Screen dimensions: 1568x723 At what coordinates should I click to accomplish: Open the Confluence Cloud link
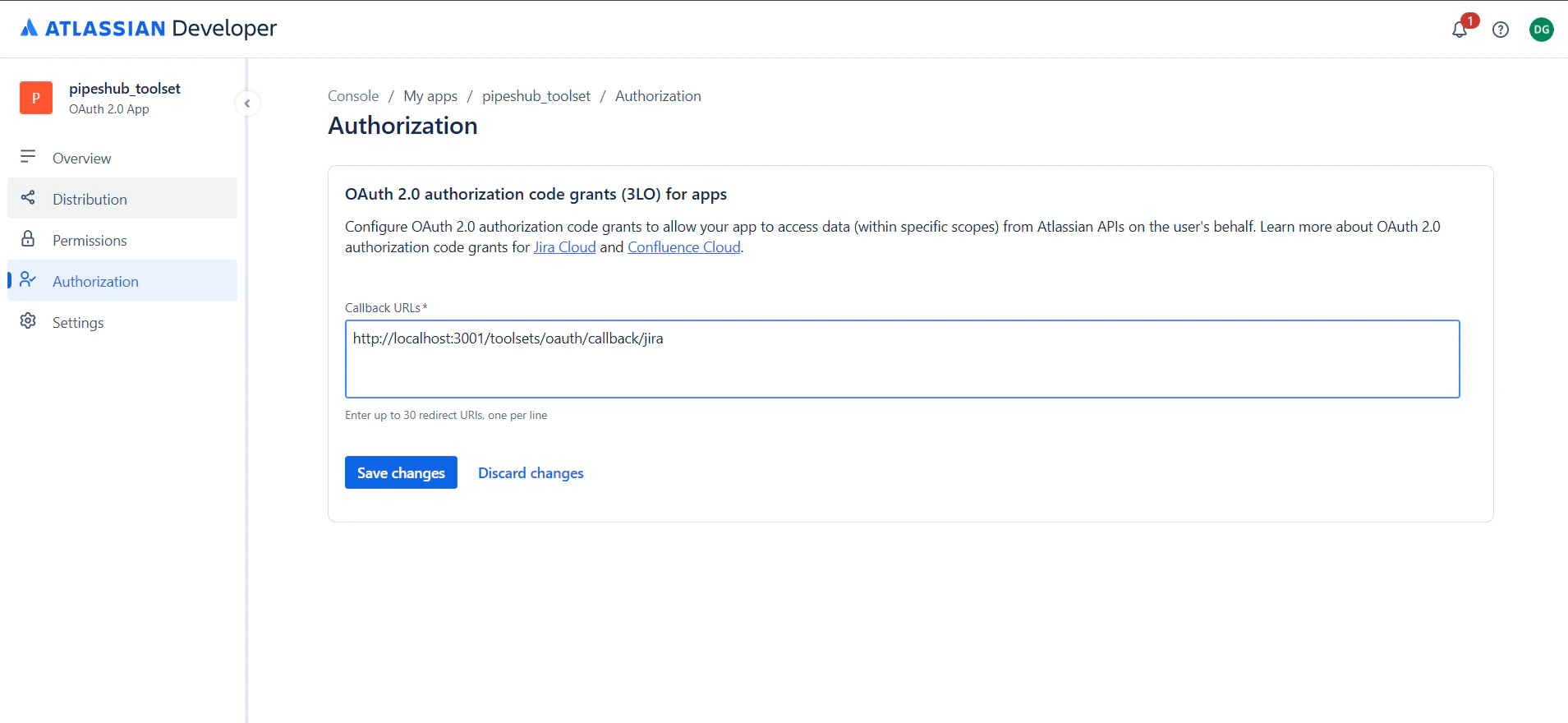[684, 247]
